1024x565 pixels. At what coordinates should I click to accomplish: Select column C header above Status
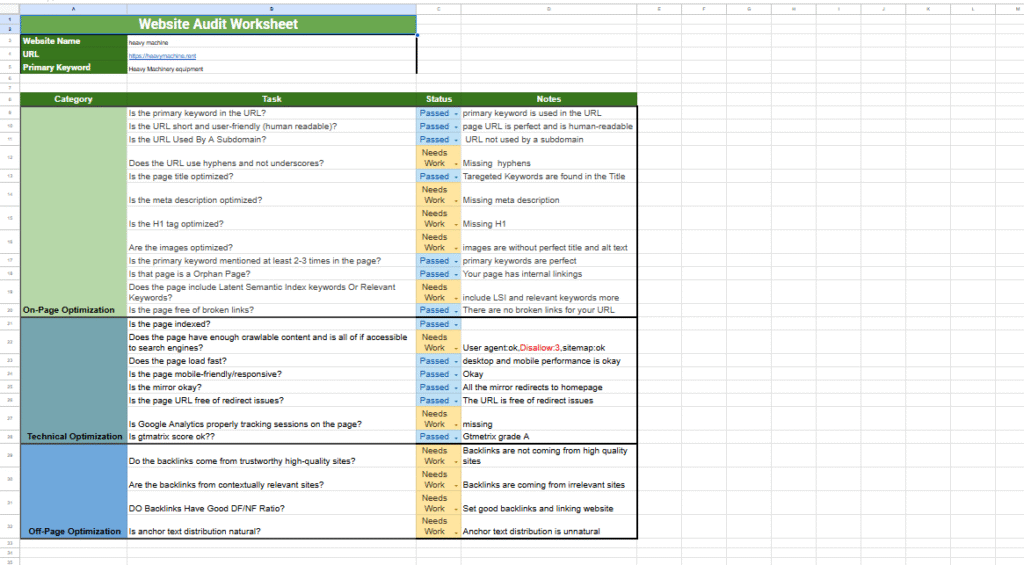438,9
